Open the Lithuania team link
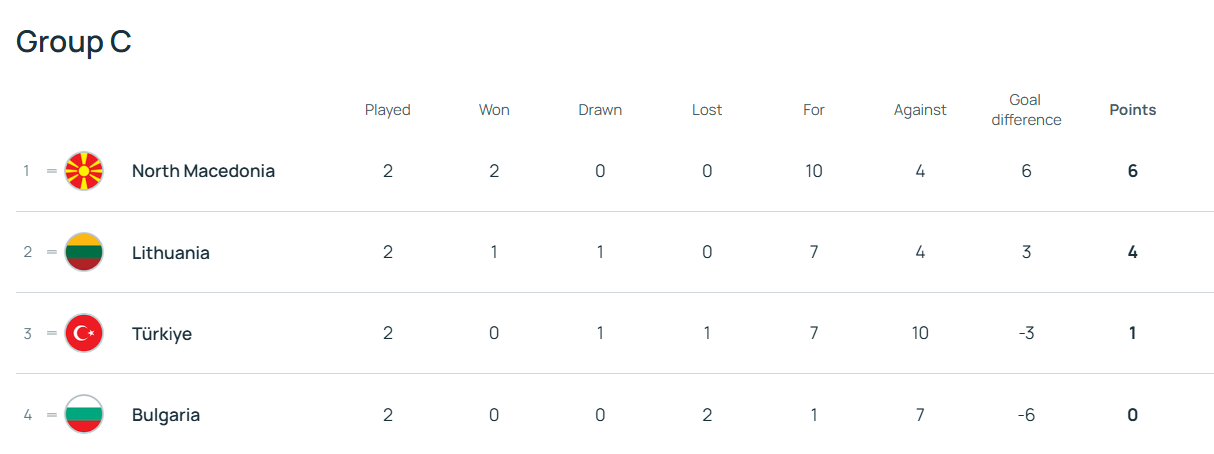This screenshot has height=454, width=1214. (171, 253)
